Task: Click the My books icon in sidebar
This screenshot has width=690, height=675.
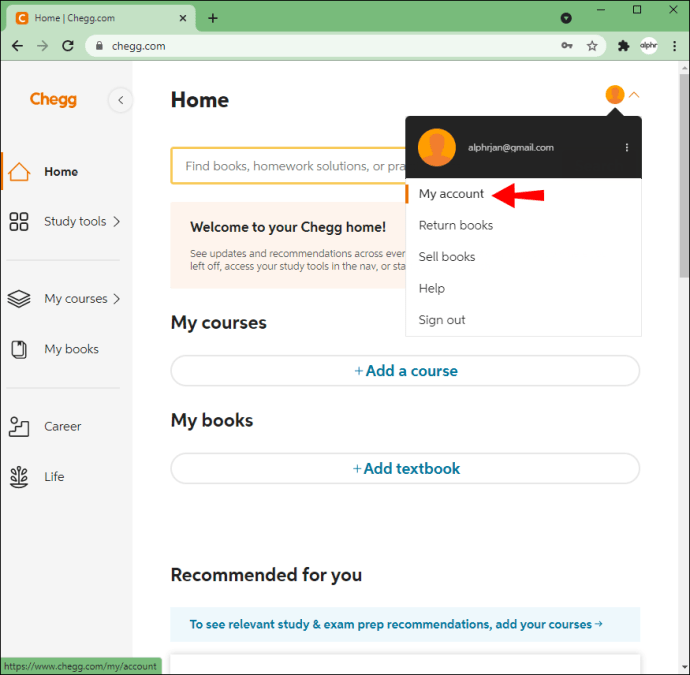Action: coord(19,349)
